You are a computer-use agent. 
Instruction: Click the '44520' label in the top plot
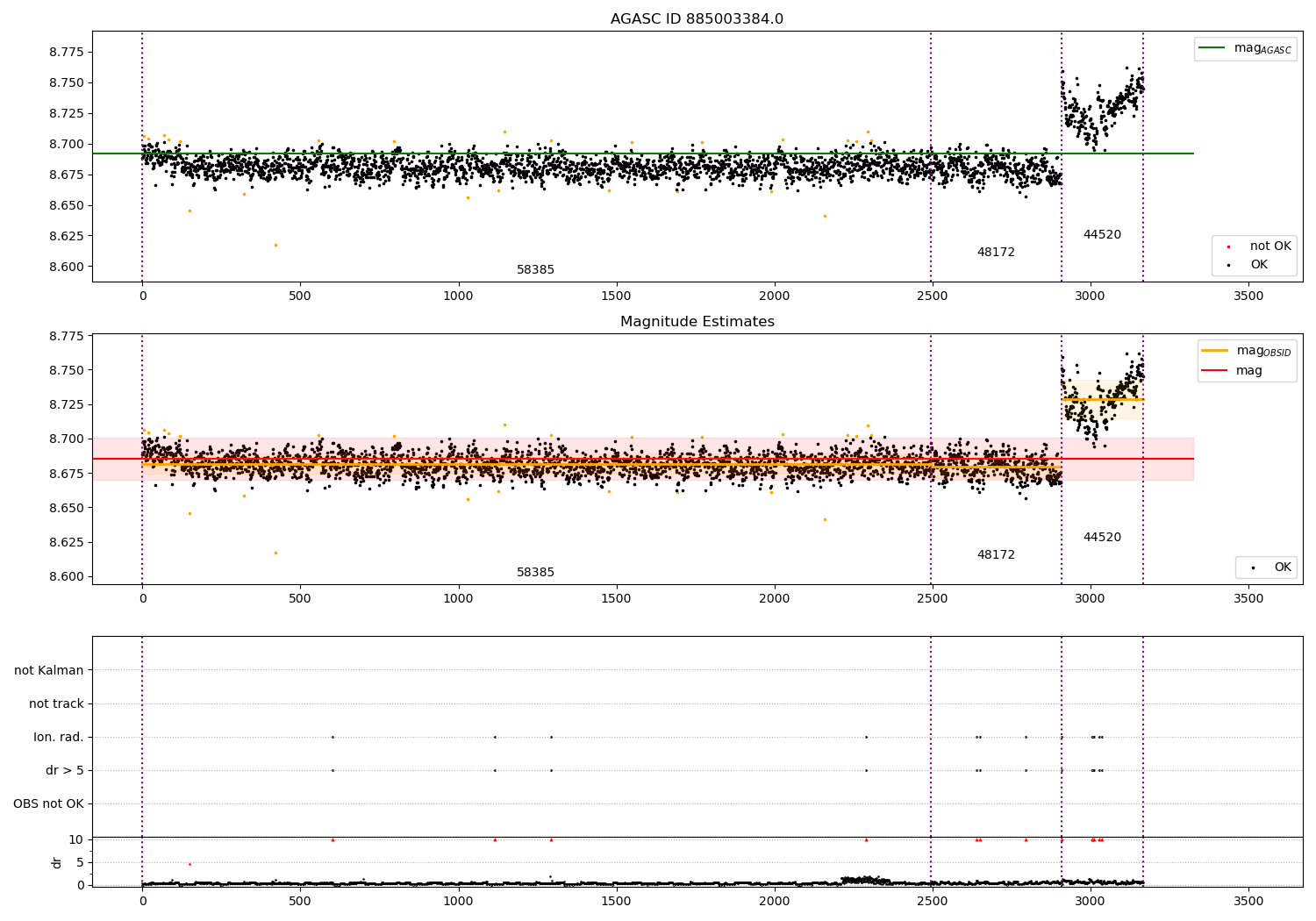(x=1102, y=235)
